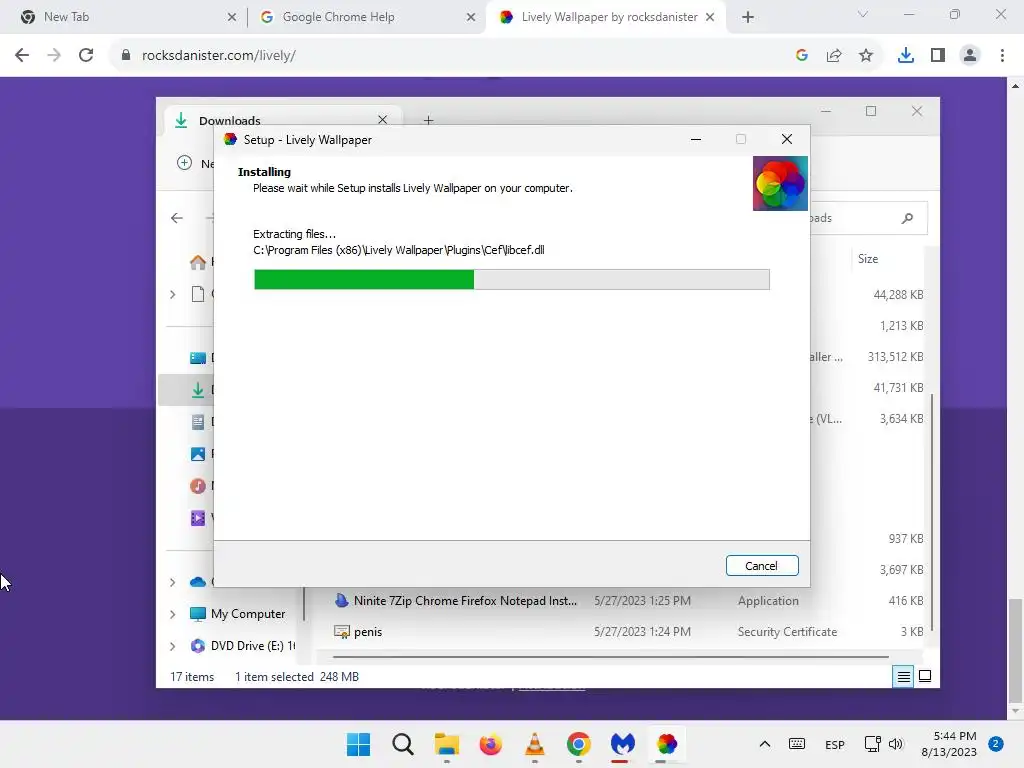Screen dimensions: 1024x768
Task: Reload the rocksdanister page
Action: point(86,56)
